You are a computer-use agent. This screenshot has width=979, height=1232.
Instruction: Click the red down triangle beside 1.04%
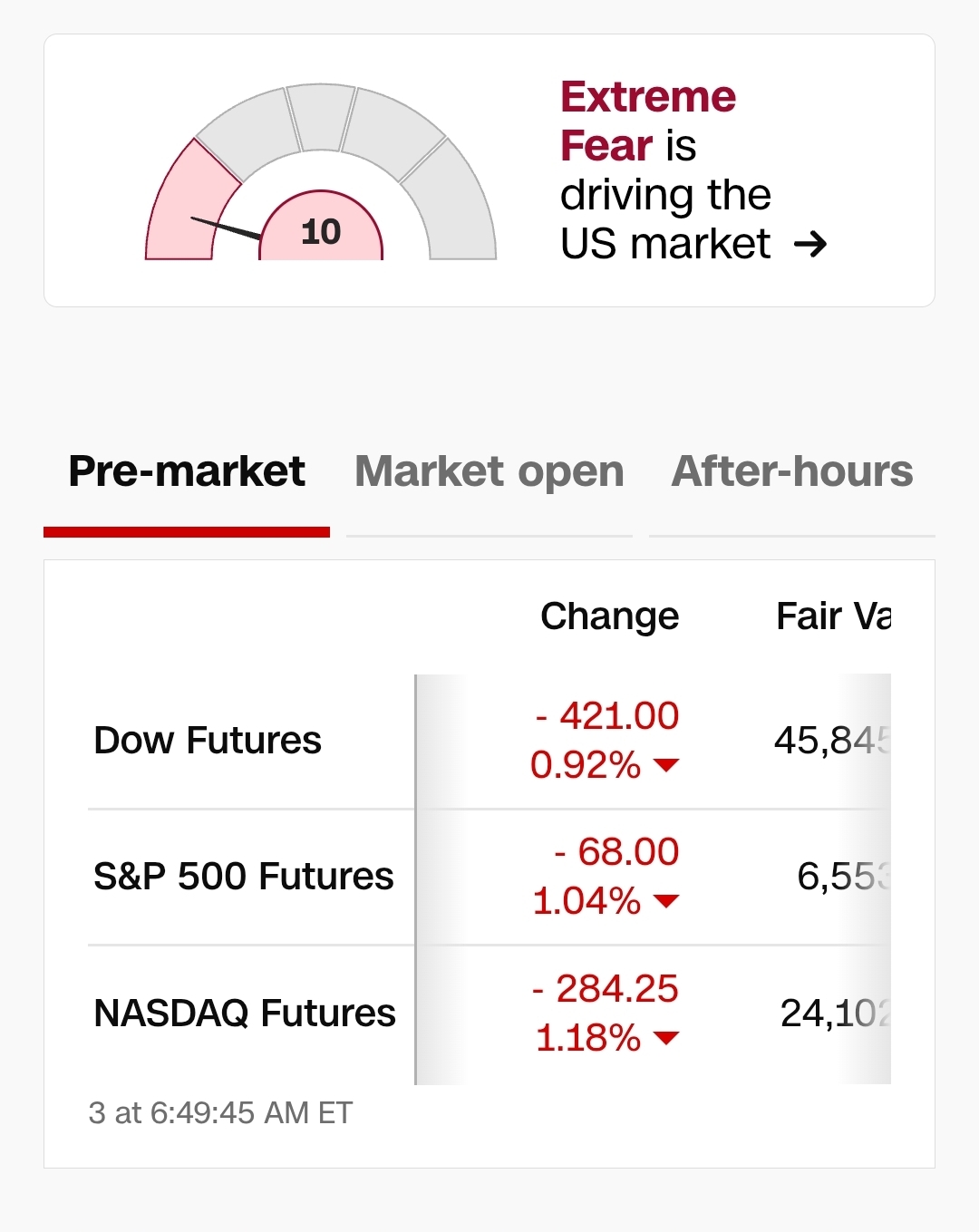click(x=666, y=901)
